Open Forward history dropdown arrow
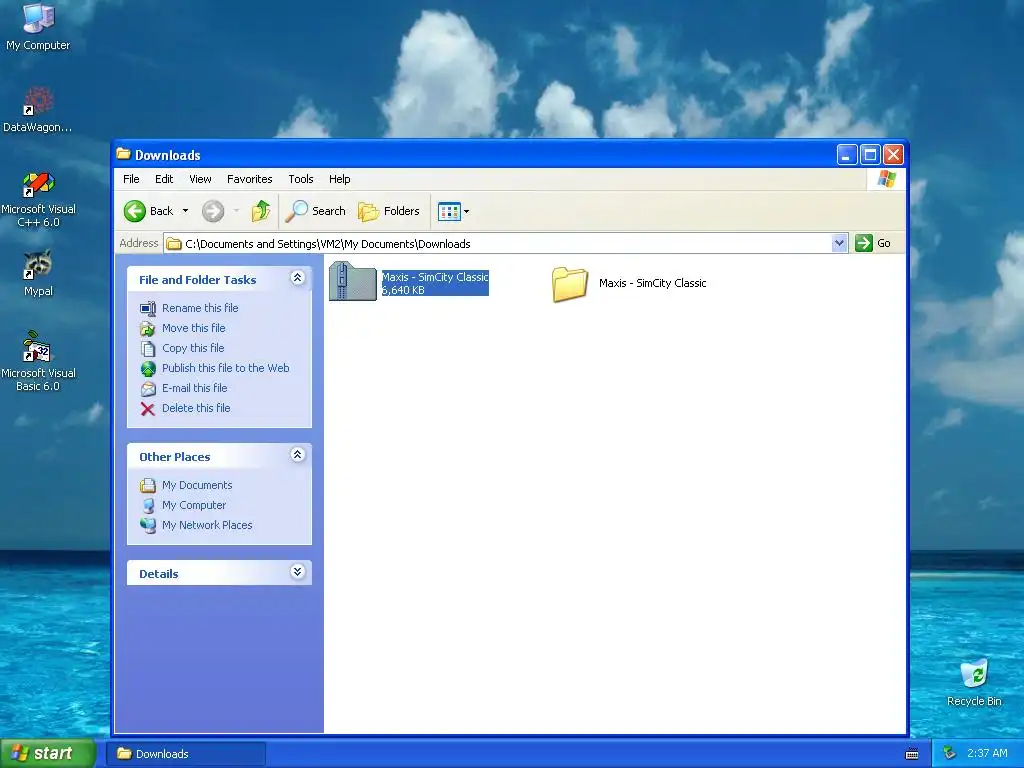Viewport: 1024px width, 768px height. tap(236, 211)
